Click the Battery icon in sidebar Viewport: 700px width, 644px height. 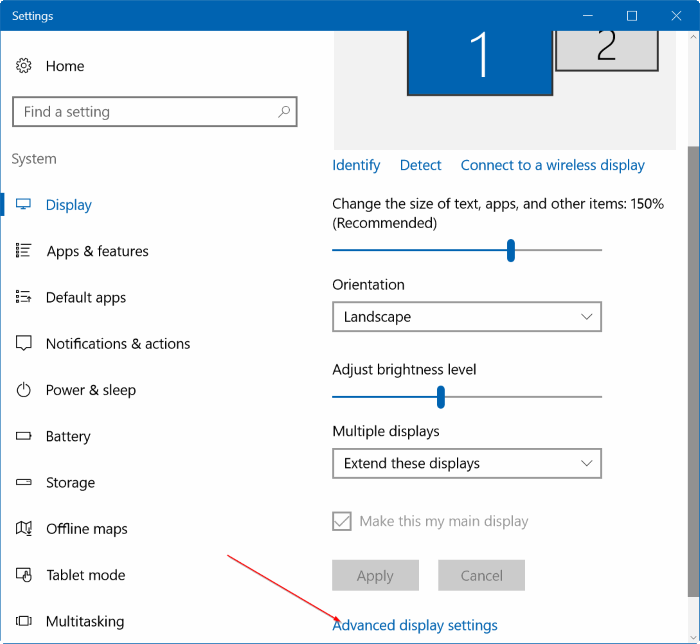[x=24, y=436]
